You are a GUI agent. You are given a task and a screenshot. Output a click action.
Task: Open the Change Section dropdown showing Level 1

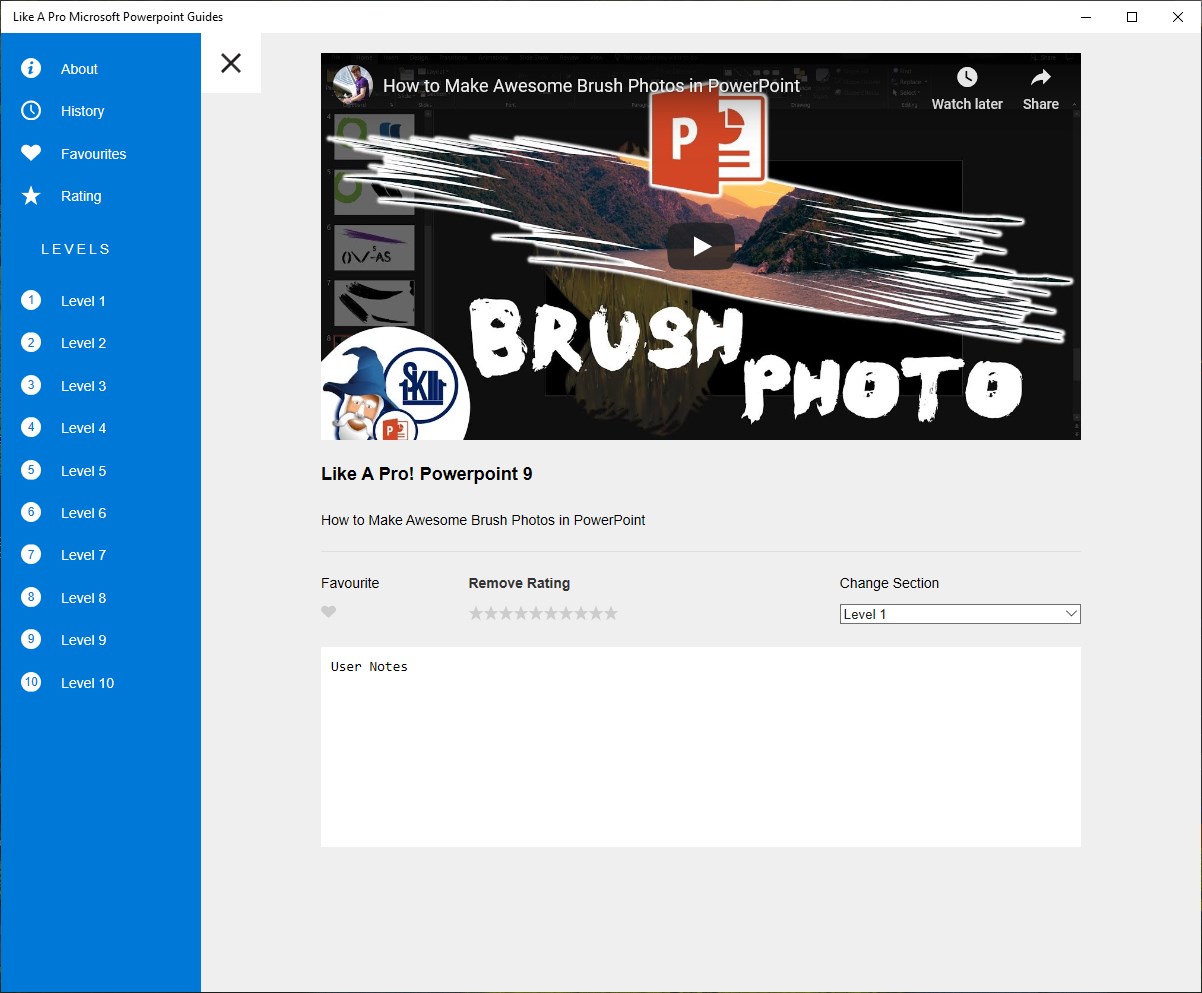(960, 614)
